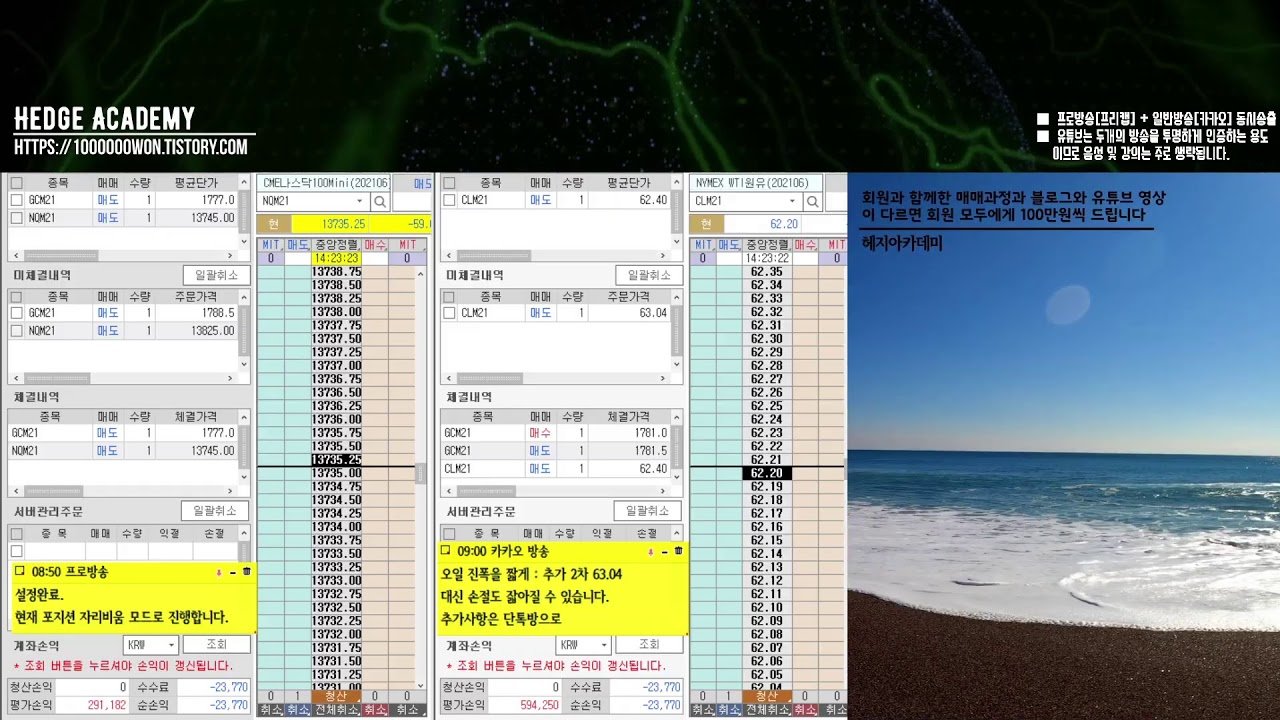Check the CLM21 62.40 position row checkbox
The image size is (1280, 720).
450,200
